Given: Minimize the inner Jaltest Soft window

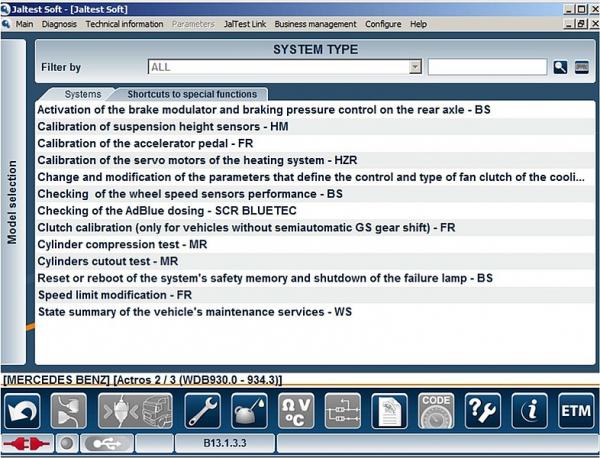Looking at the screenshot, I should coord(570,24).
